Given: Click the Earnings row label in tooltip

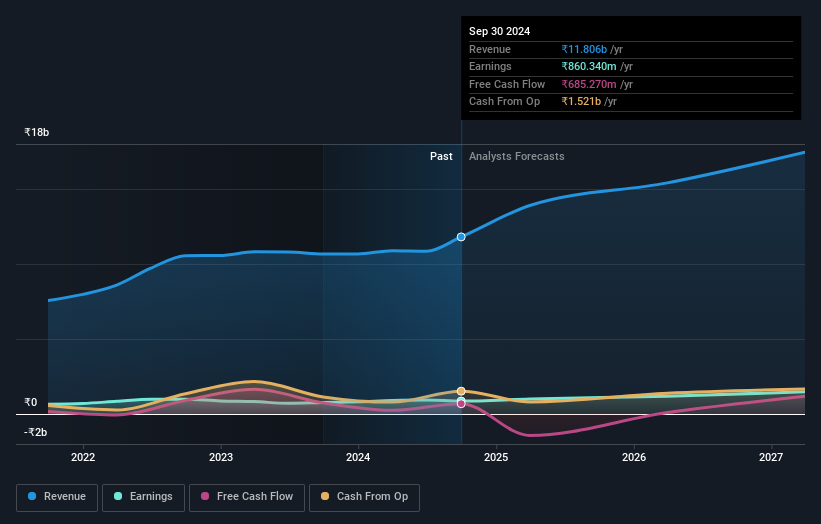Looking at the screenshot, I should (490, 66).
